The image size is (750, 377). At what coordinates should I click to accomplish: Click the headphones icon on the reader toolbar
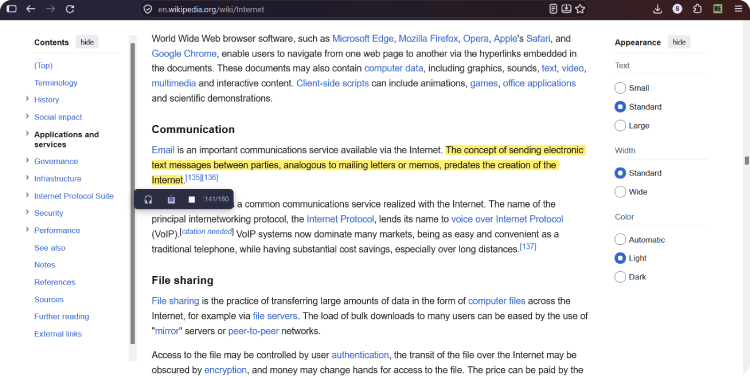coord(148,200)
